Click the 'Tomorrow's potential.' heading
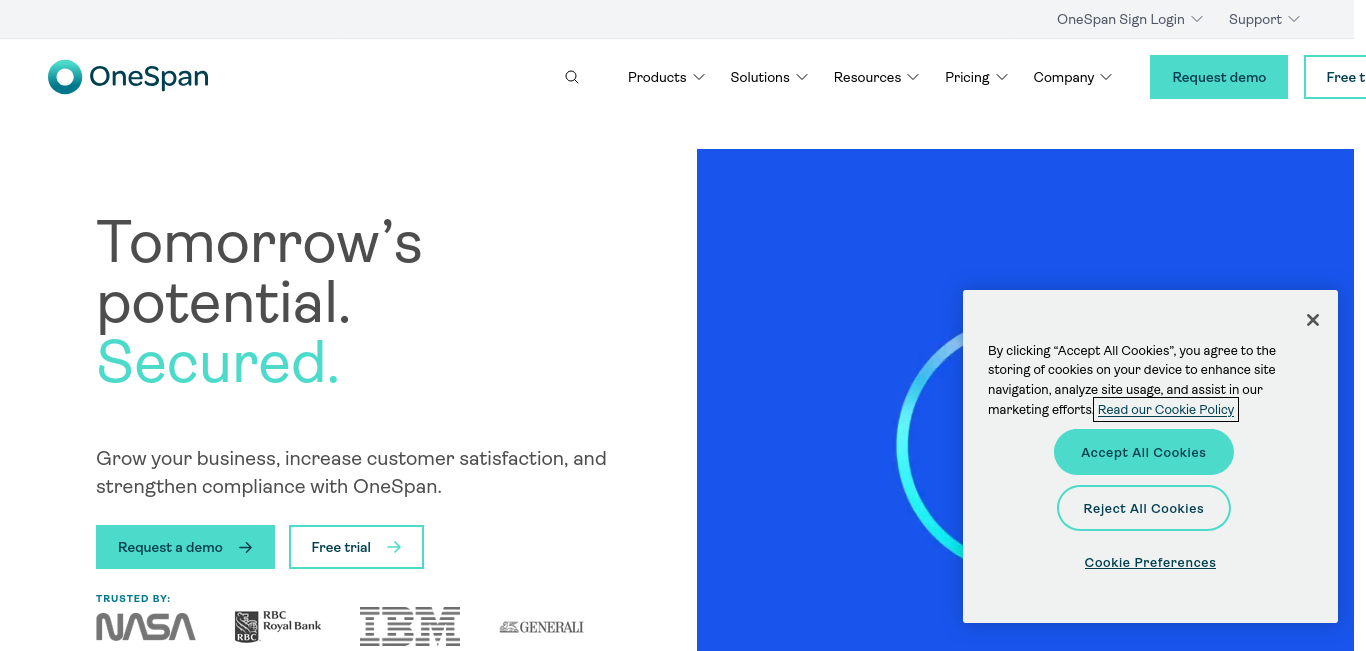The image size is (1366, 651). 259,272
